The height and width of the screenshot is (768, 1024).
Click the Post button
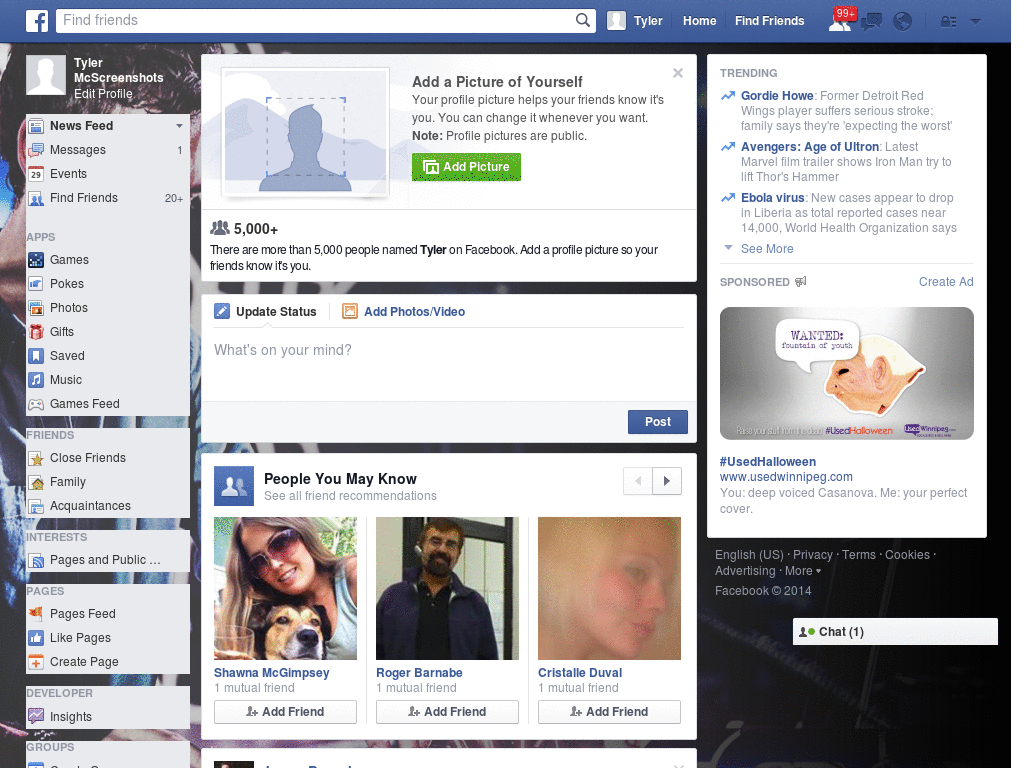(x=658, y=422)
